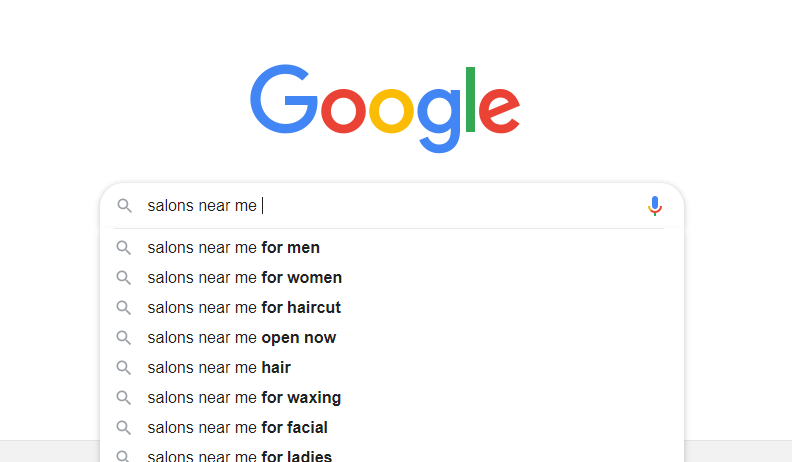Pick "salons near me for facial" suggestion
Screen dimensions: 792x462
click(237, 428)
